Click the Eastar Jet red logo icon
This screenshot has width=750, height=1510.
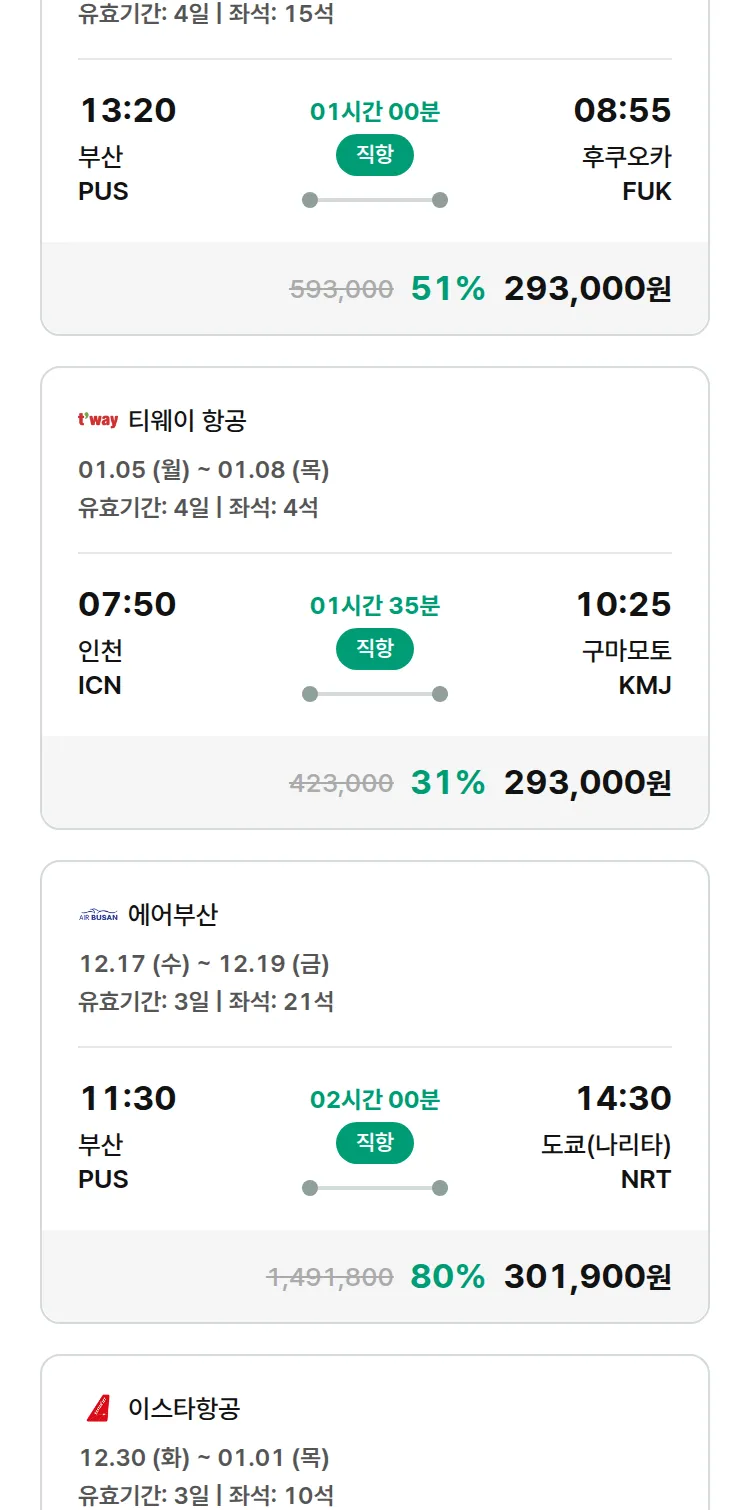[98, 1409]
